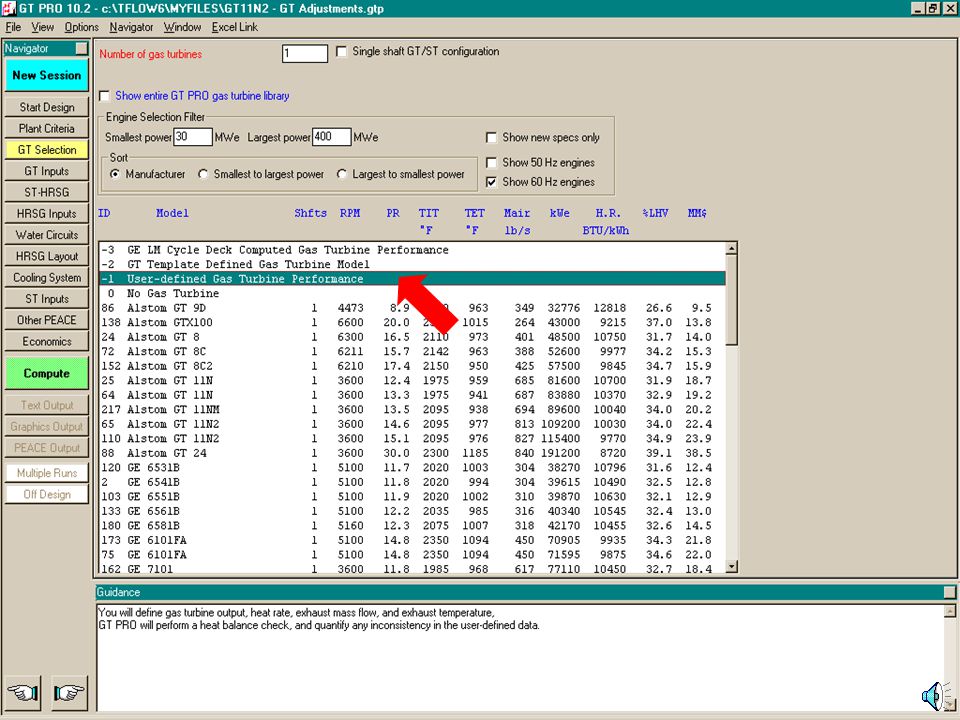Go forward with right-pointing hand icon
Screen dimensions: 960x720
point(69,693)
